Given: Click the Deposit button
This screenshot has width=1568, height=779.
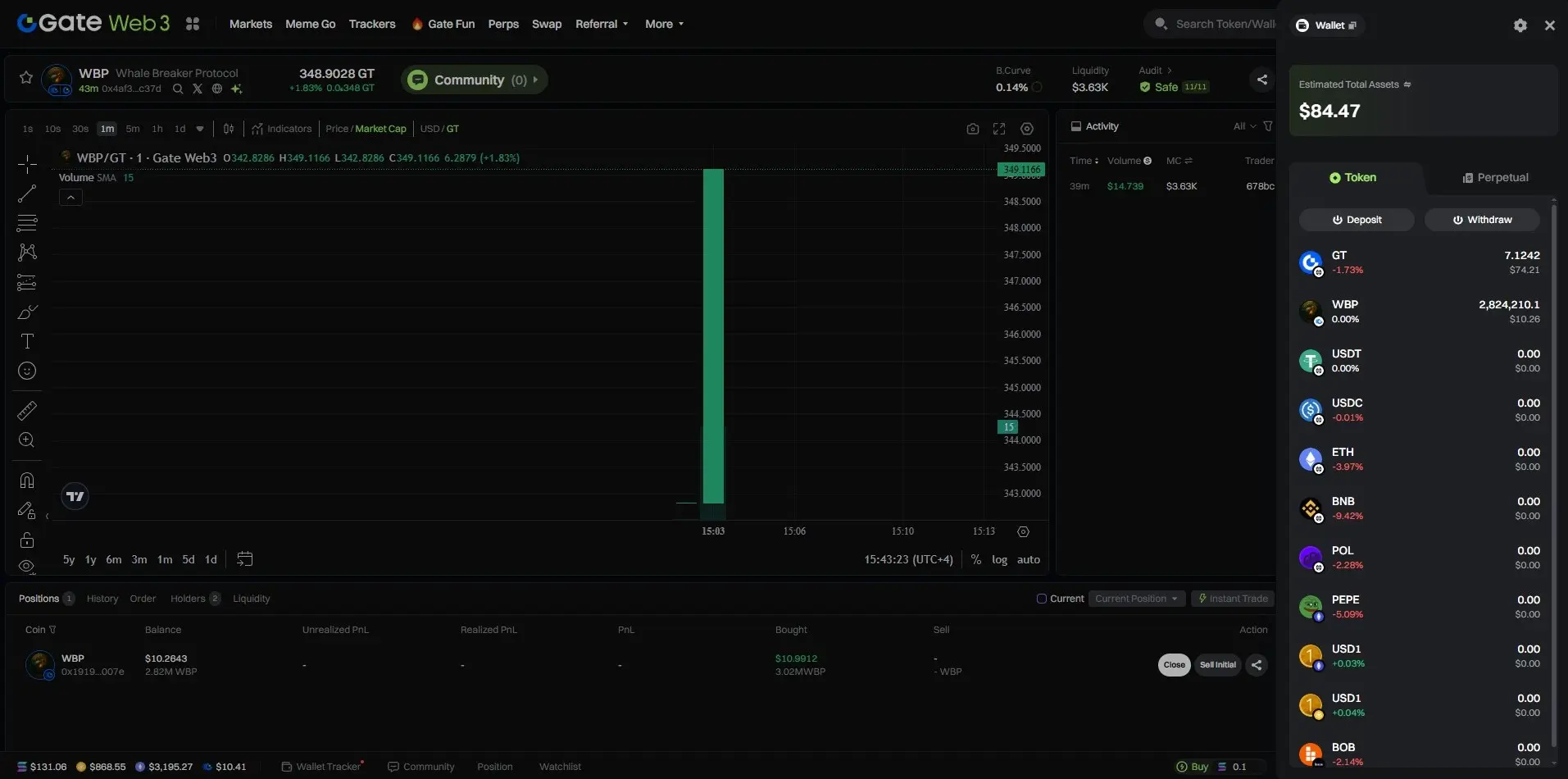Looking at the screenshot, I should point(1357,220).
